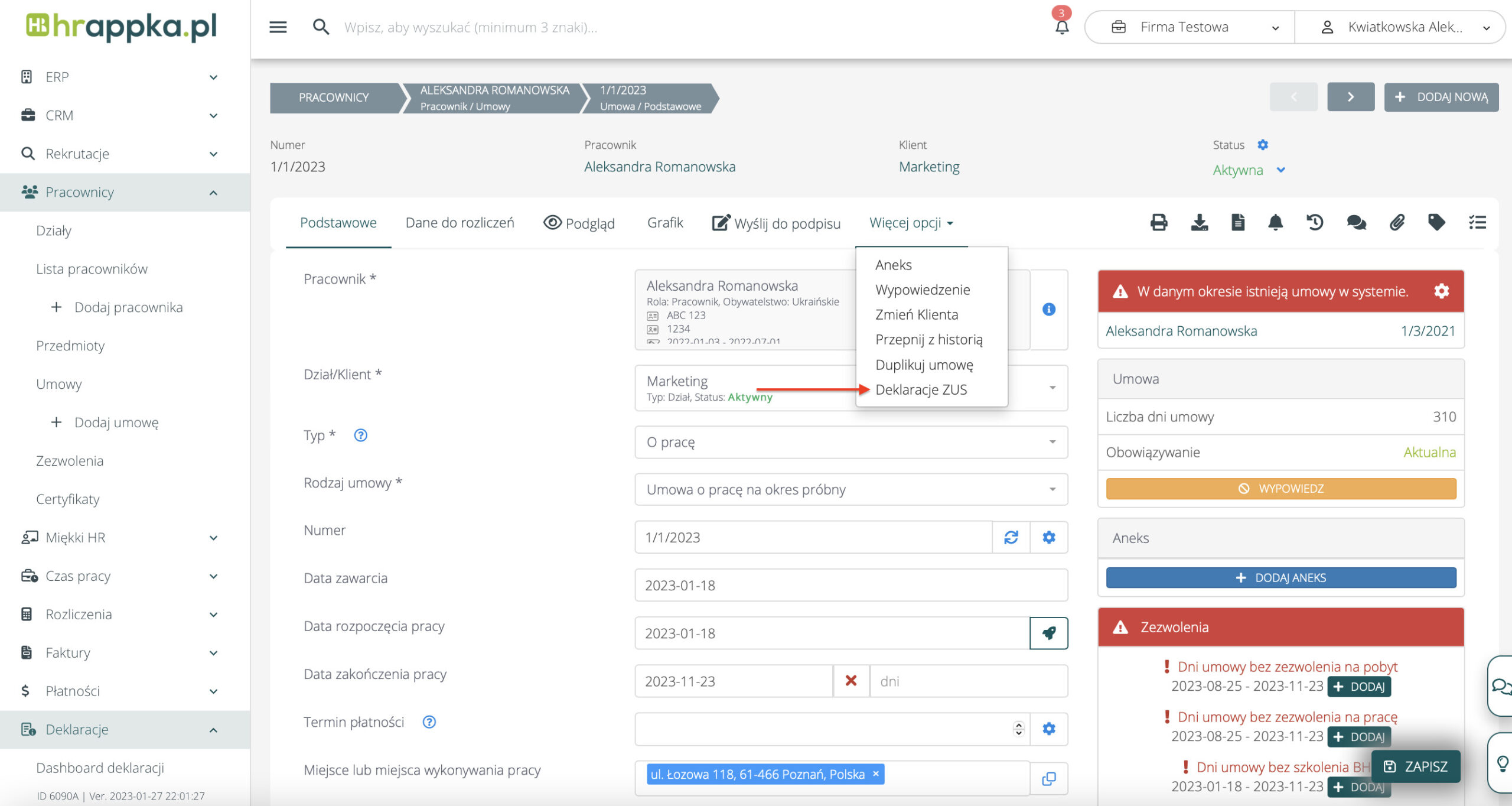Image resolution: width=1512 pixels, height=806 pixels.
Task: Clear end date with red X
Action: tap(850, 681)
